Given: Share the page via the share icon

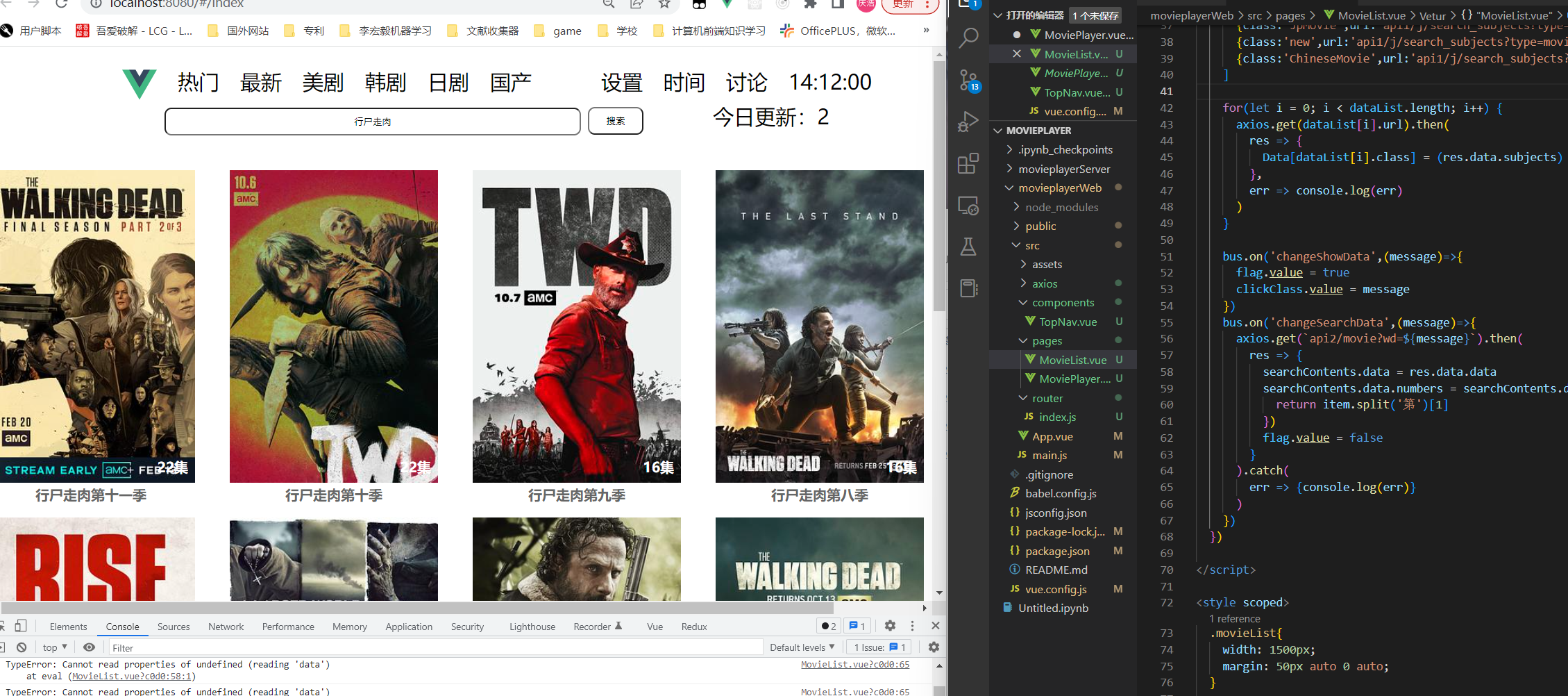Looking at the screenshot, I should [x=637, y=3].
